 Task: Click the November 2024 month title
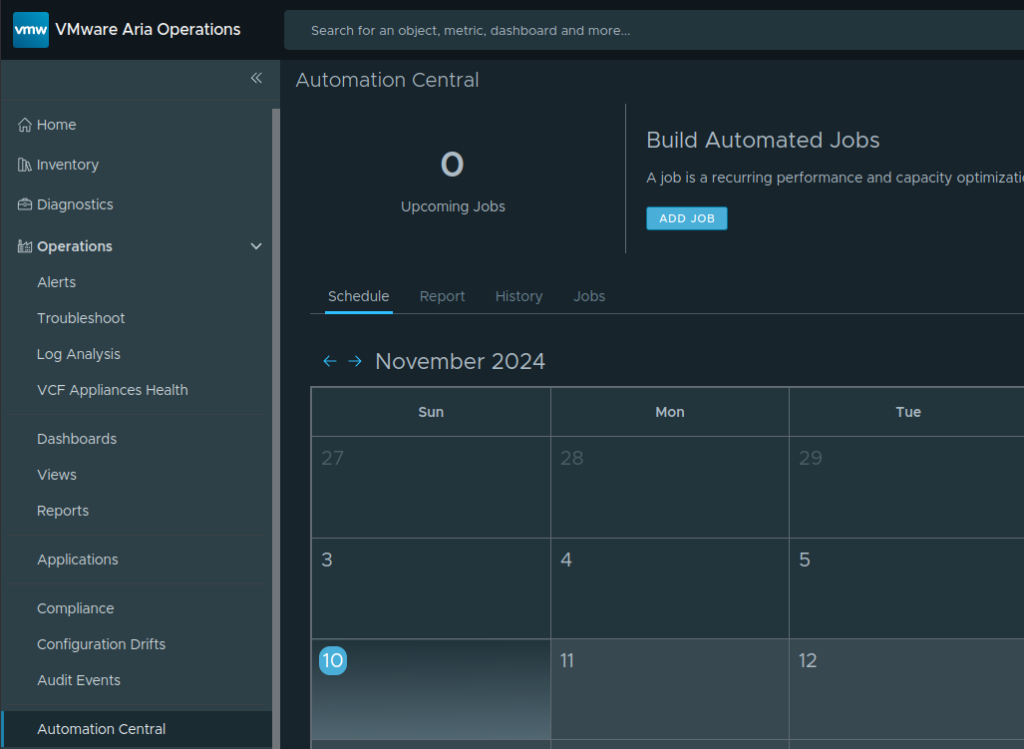[460, 361]
